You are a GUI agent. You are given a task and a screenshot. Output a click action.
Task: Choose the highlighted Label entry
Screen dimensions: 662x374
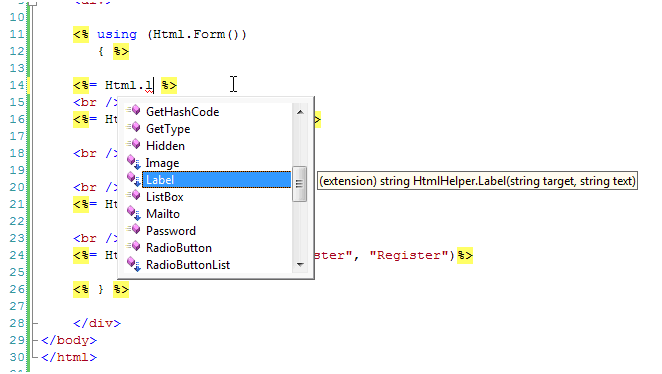[217, 180]
